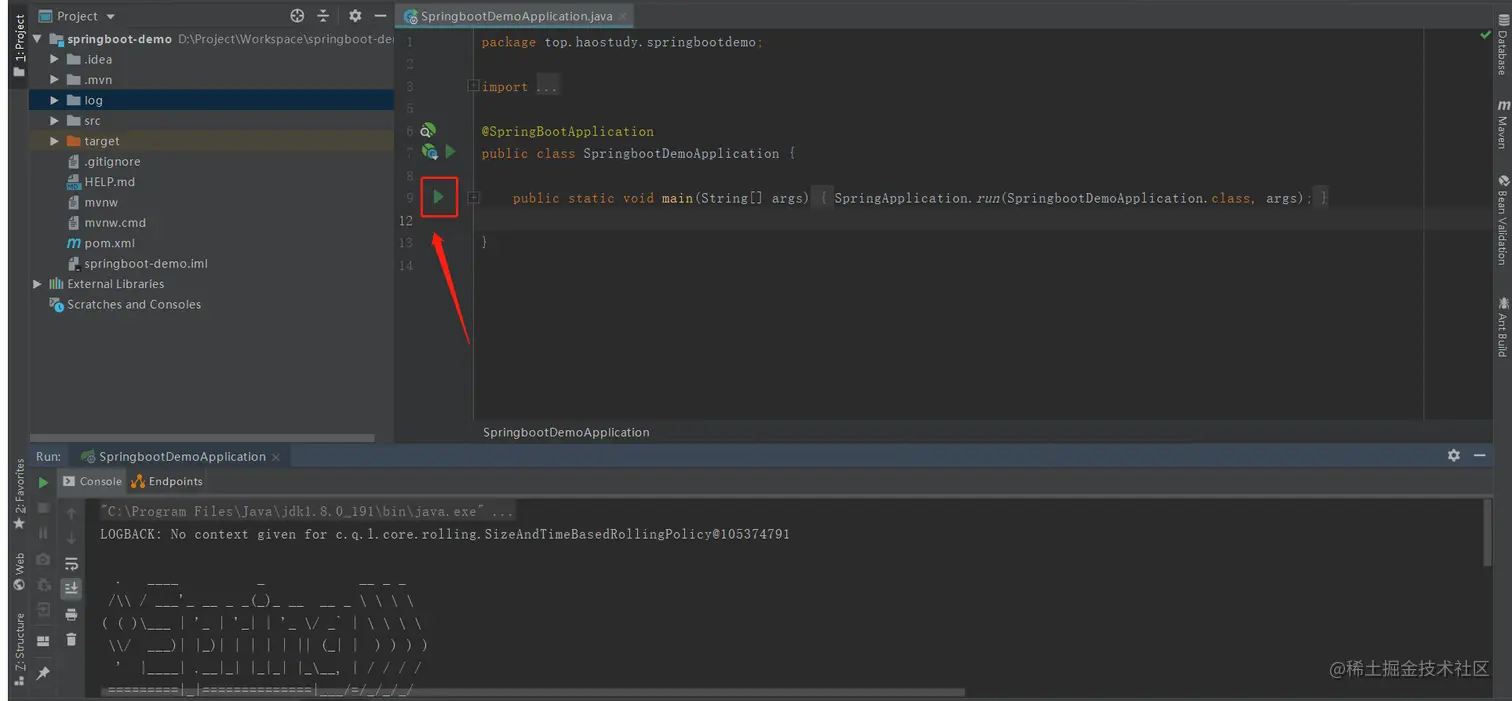This screenshot has height=701, width=1512.
Task: Expand the folded main method body
Action: pos(473,198)
